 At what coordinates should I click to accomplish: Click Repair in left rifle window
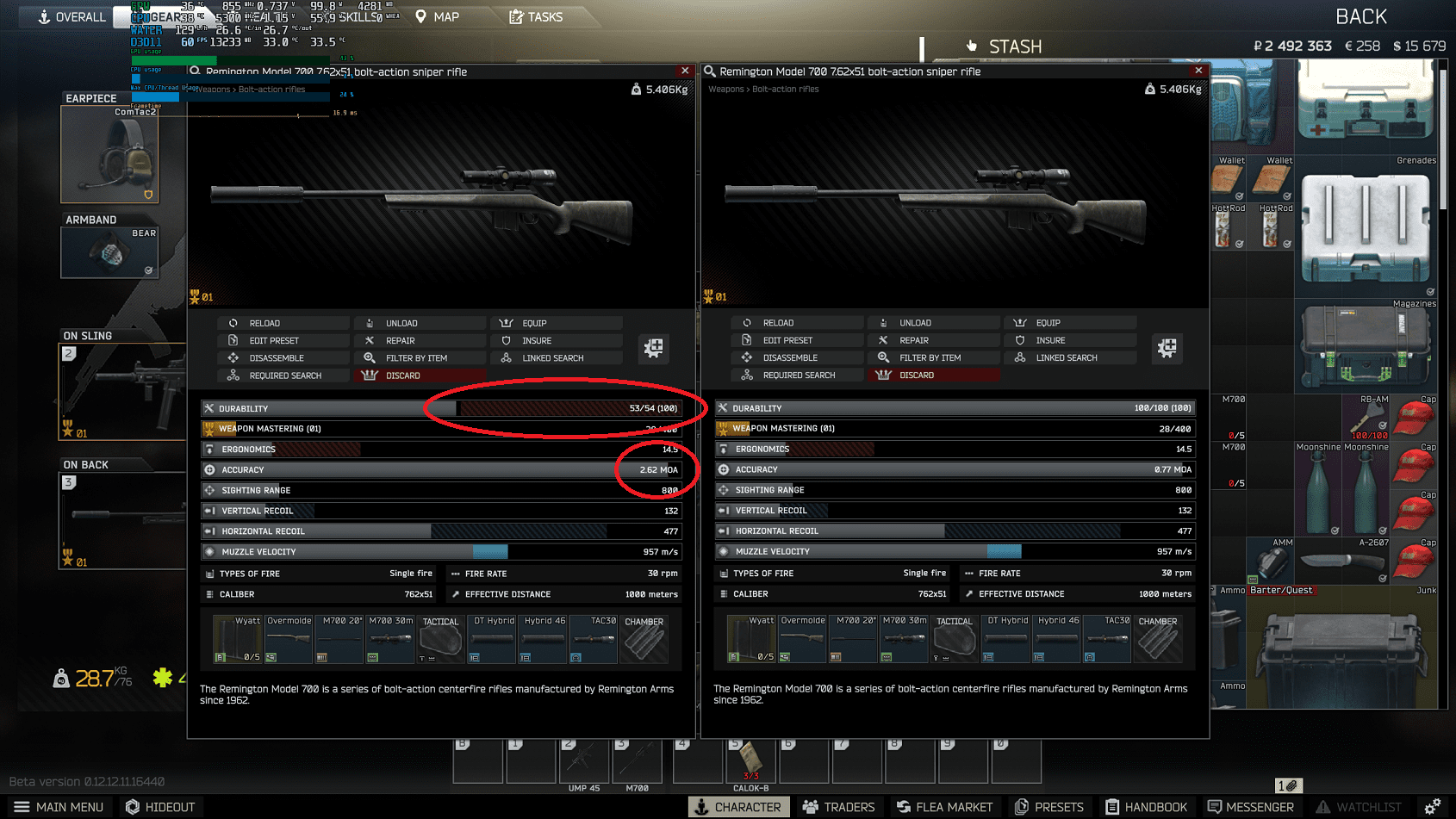[420, 340]
